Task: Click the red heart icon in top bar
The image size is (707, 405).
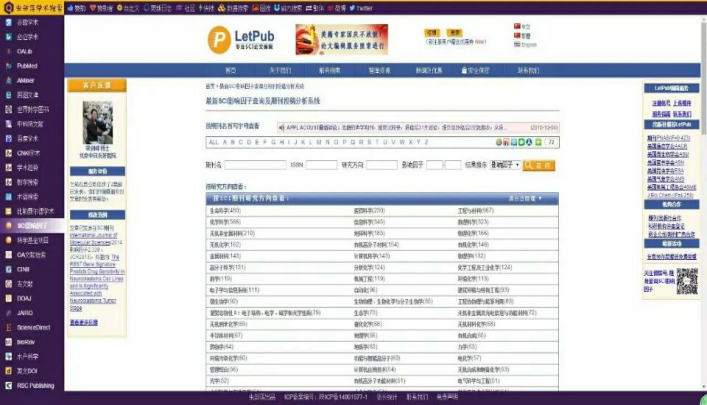Action: [x=93, y=8]
